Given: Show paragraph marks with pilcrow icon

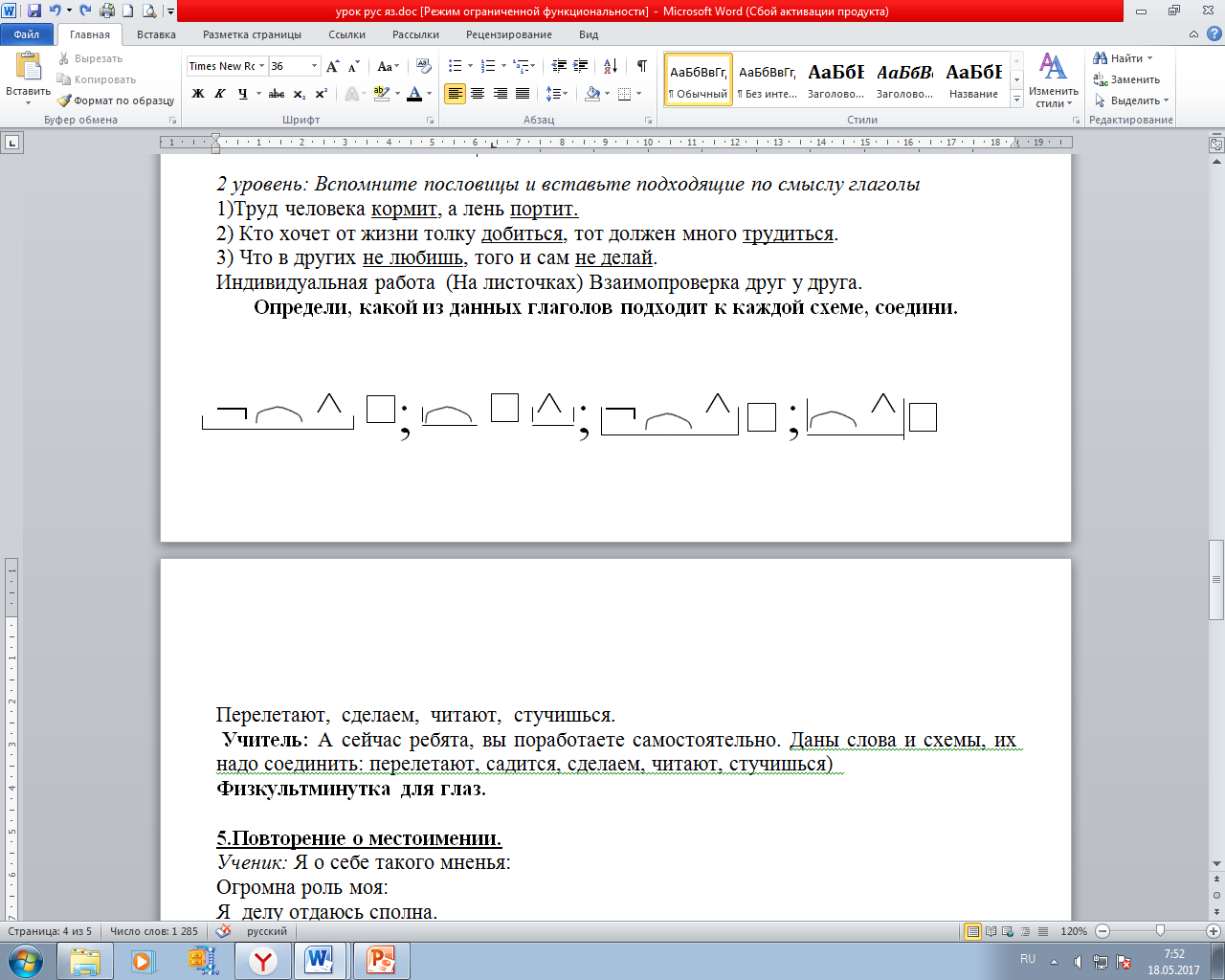Looking at the screenshot, I should coord(641,66).
